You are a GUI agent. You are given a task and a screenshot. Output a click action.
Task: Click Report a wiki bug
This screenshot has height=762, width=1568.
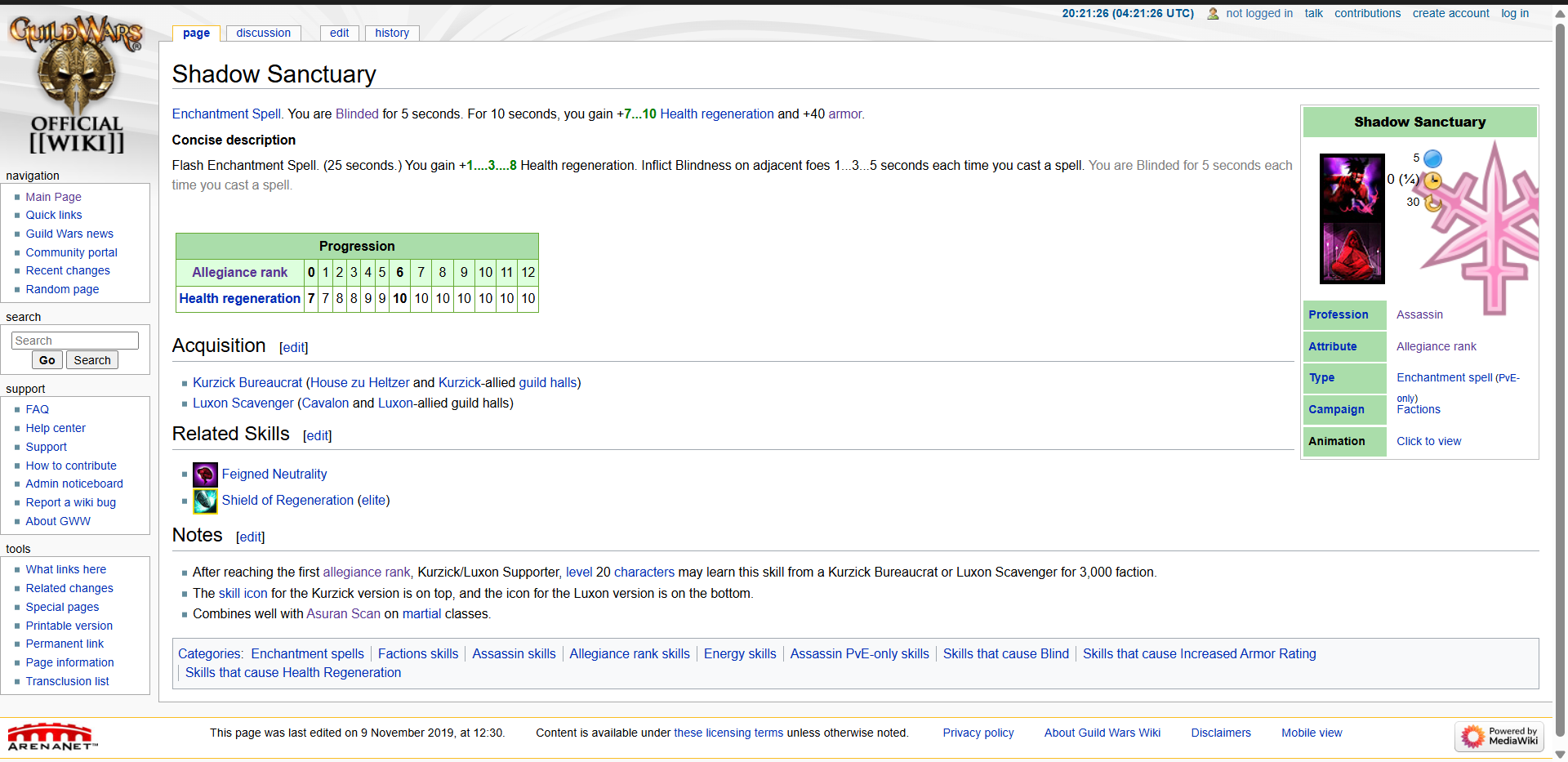click(71, 502)
